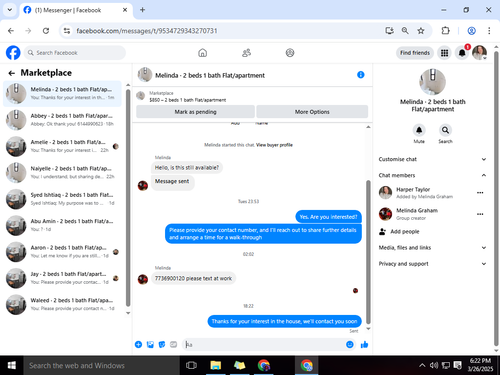Open more actions plus icon in composer
The image size is (500, 375).
(138, 344)
